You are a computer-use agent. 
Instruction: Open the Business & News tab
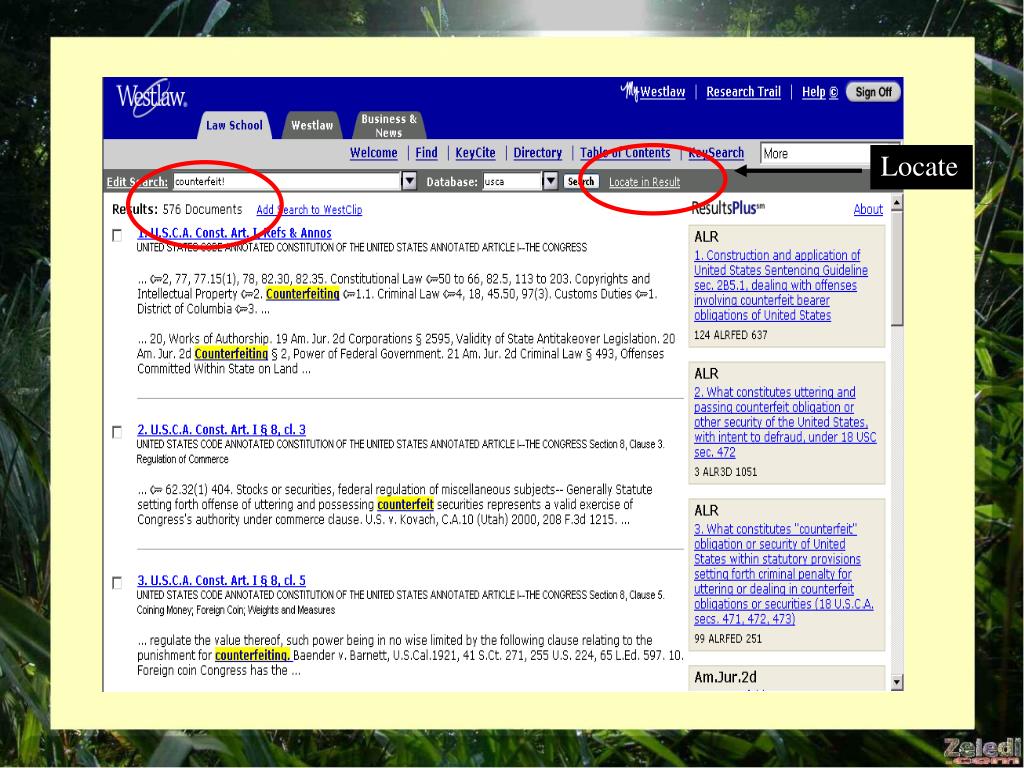coord(389,125)
